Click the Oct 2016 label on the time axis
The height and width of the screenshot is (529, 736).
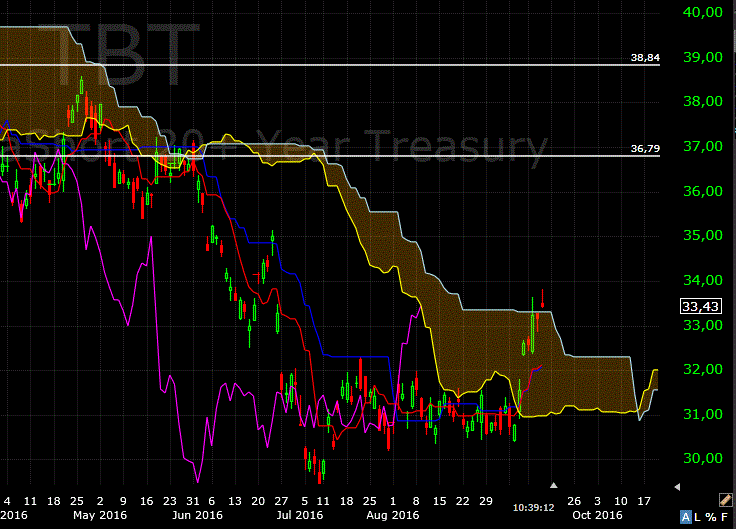pyautogui.click(x=594, y=515)
